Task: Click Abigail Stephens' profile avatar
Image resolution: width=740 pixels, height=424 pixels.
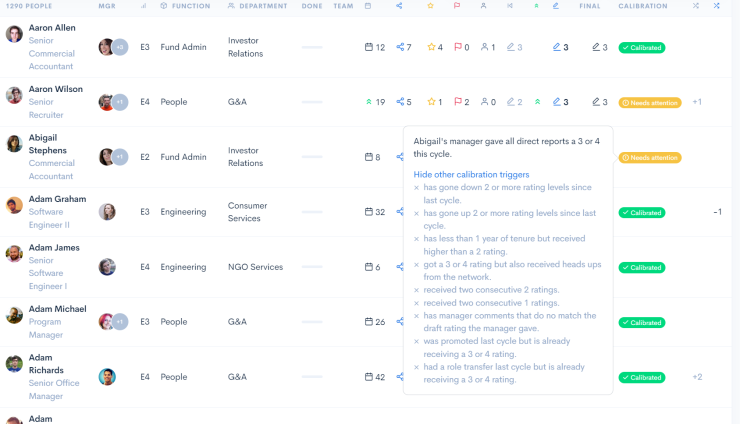Action: tap(14, 144)
